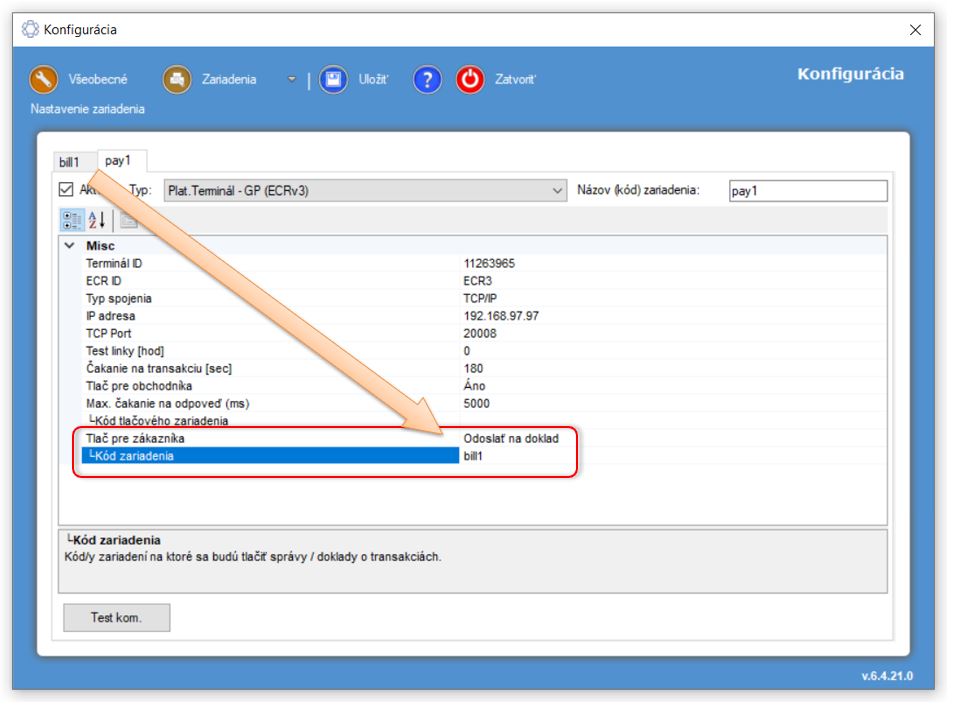Click the Zatvoriť text label in toolbar
Viewport: 953px width, 707px height.
click(x=515, y=80)
